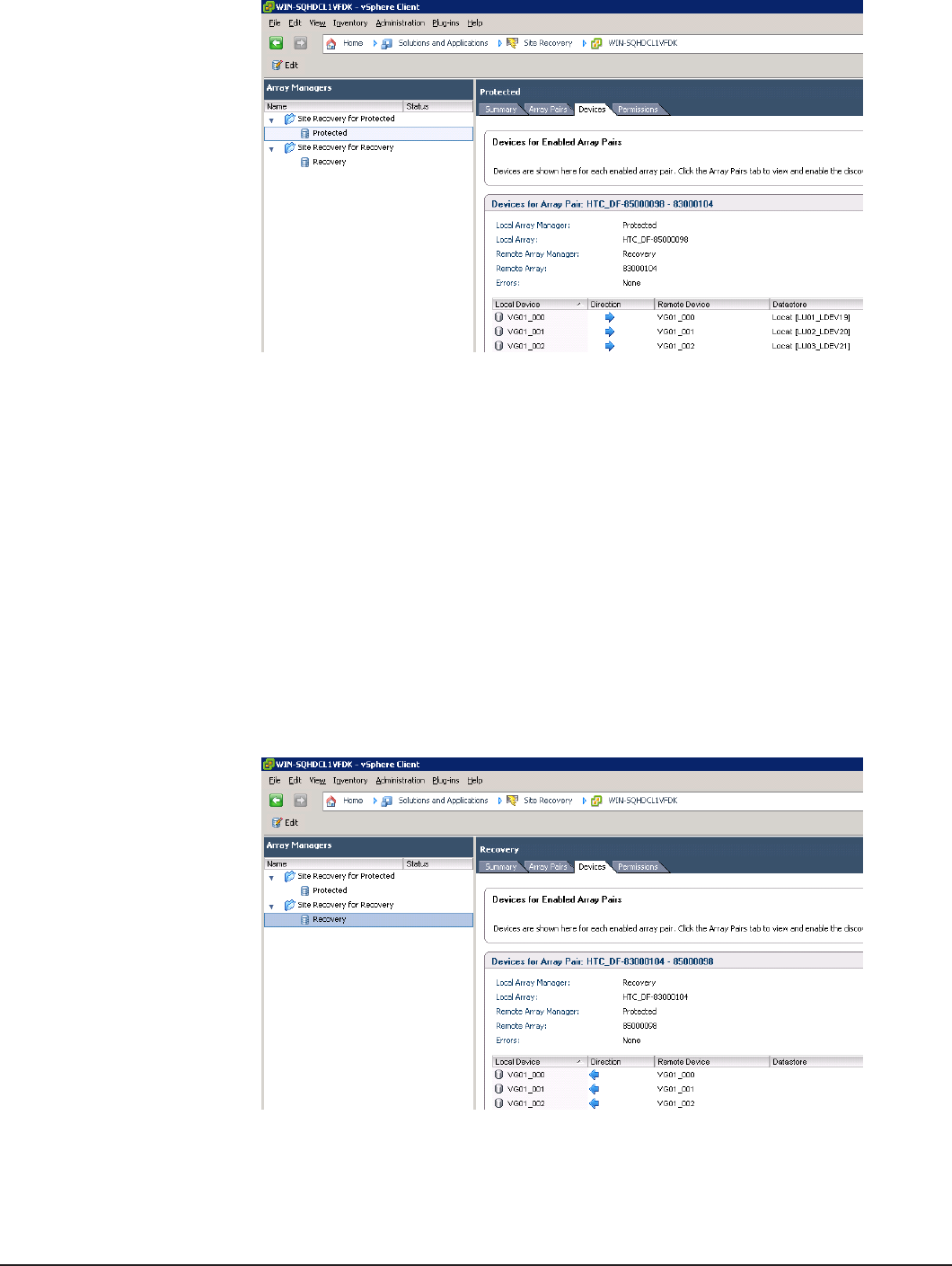
Task: Open the Plug-ins menu in the Recovery view window
Action: coord(445,781)
